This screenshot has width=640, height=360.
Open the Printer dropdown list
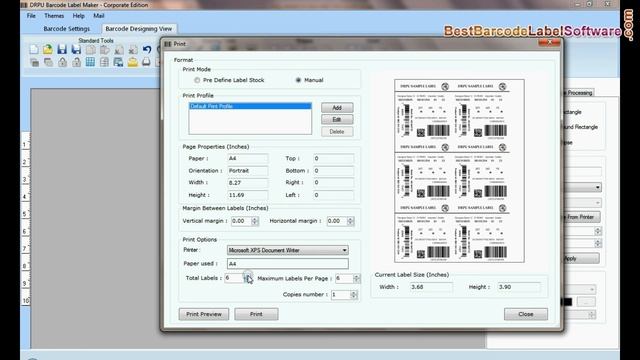coord(344,250)
